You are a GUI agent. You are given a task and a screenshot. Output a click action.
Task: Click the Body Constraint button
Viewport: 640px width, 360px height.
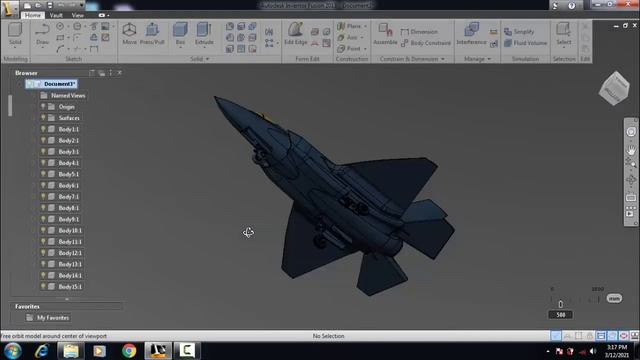click(426, 43)
